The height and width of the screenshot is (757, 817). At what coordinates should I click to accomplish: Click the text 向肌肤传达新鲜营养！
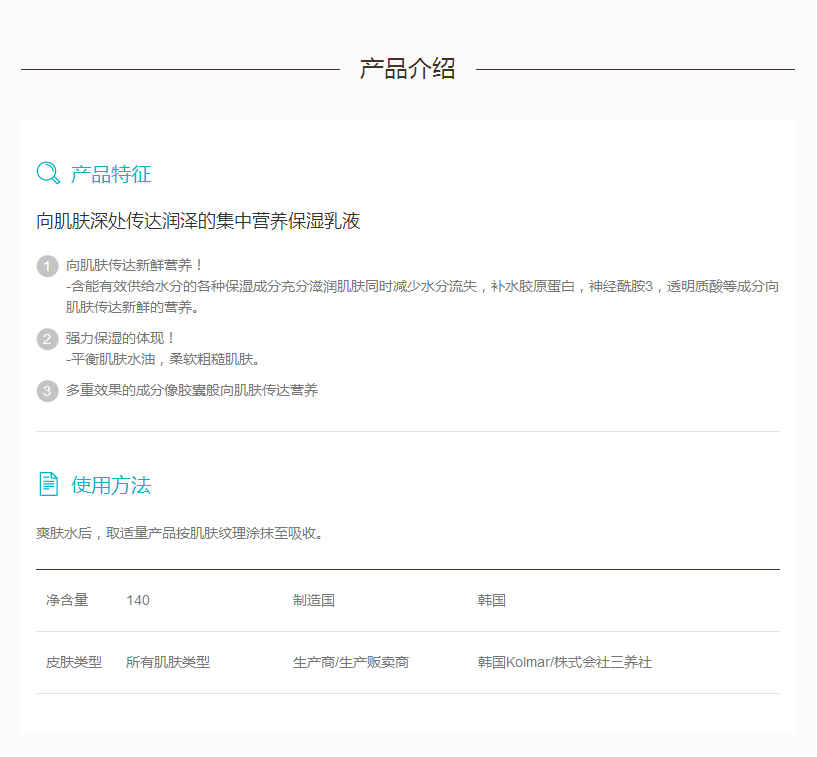(135, 265)
